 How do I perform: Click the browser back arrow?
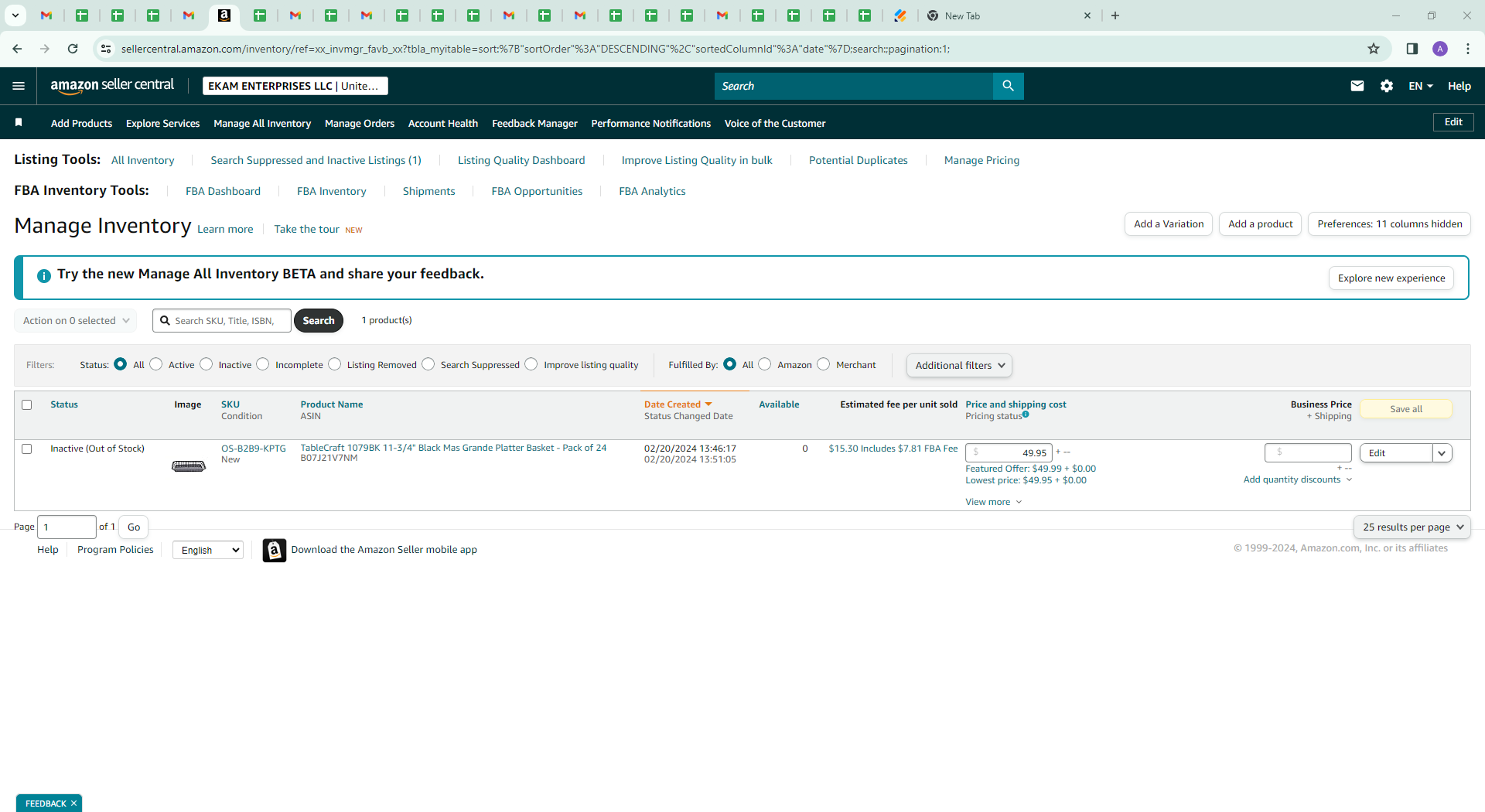17,49
